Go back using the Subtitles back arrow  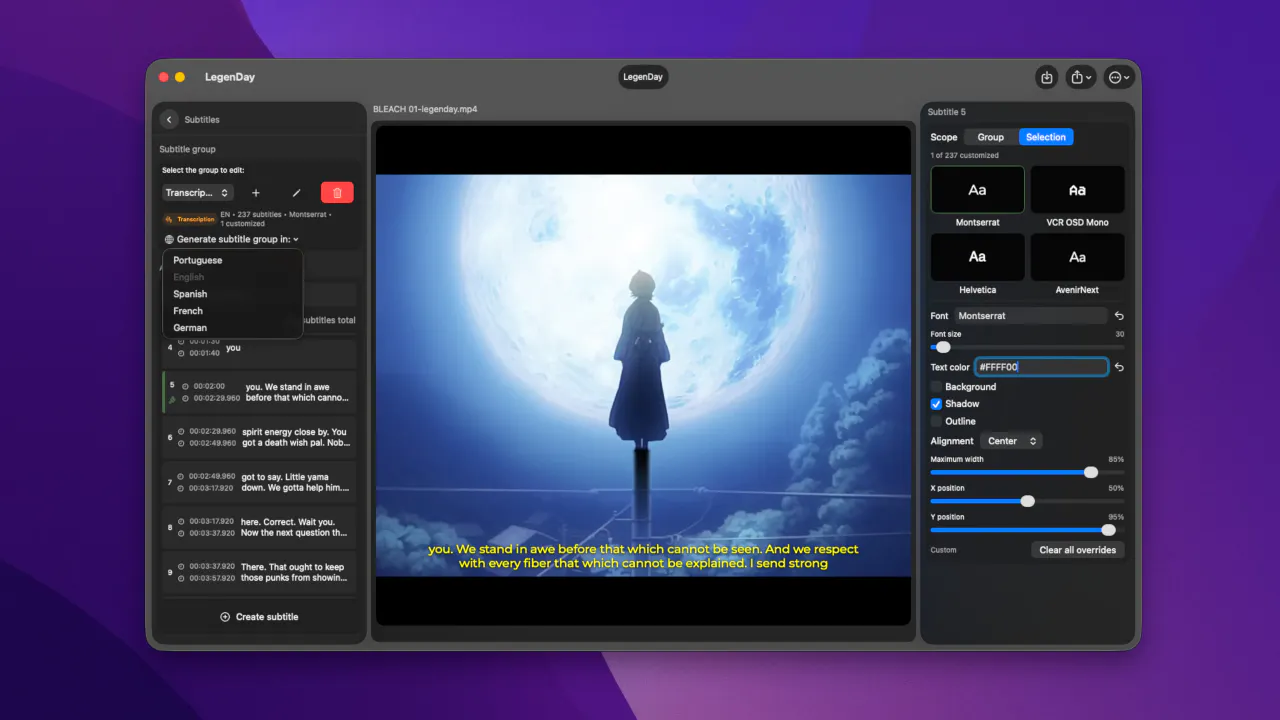169,119
